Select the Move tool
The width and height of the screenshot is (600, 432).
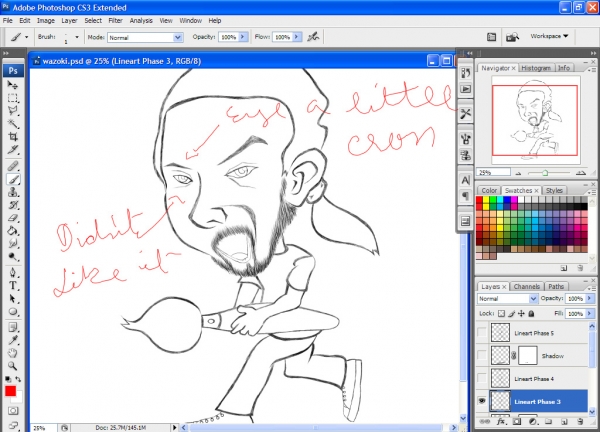click(13, 85)
